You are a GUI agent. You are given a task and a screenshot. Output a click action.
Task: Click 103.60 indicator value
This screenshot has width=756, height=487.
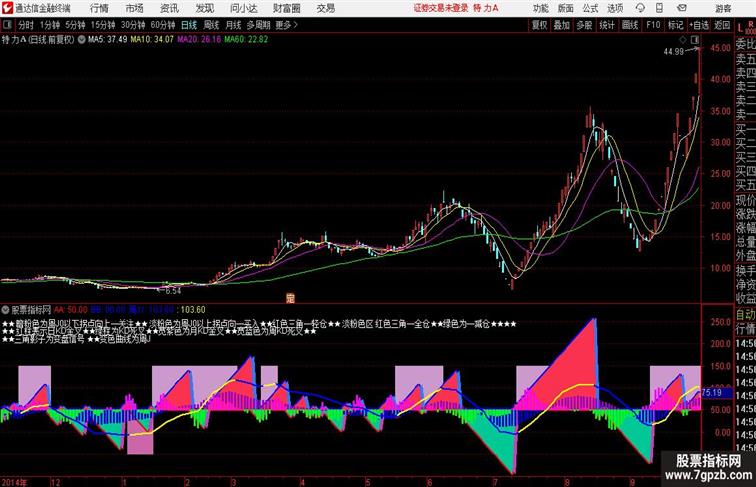pyautogui.click(x=193, y=310)
